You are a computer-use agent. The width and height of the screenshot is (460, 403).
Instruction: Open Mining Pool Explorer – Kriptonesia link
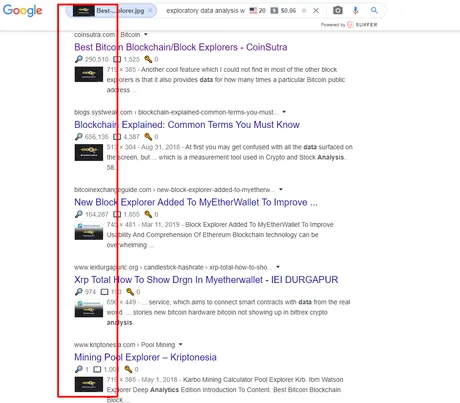[x=145, y=357]
